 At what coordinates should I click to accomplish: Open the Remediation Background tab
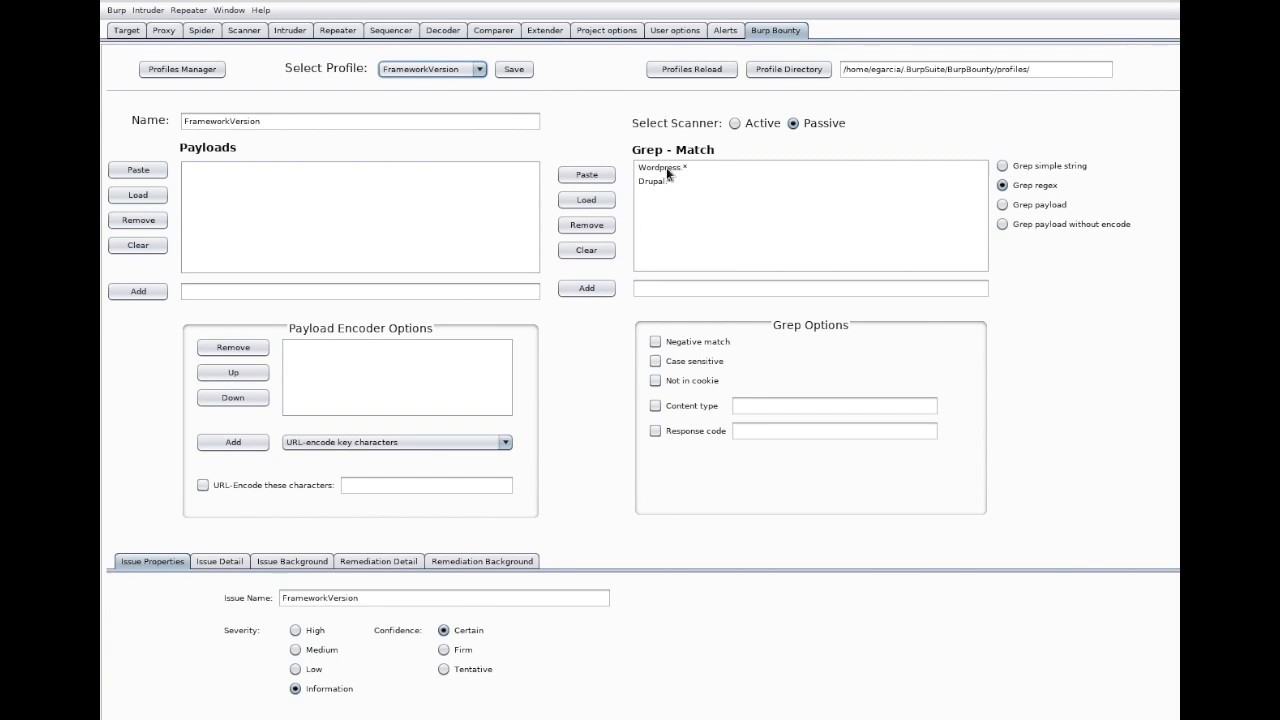click(x=482, y=561)
